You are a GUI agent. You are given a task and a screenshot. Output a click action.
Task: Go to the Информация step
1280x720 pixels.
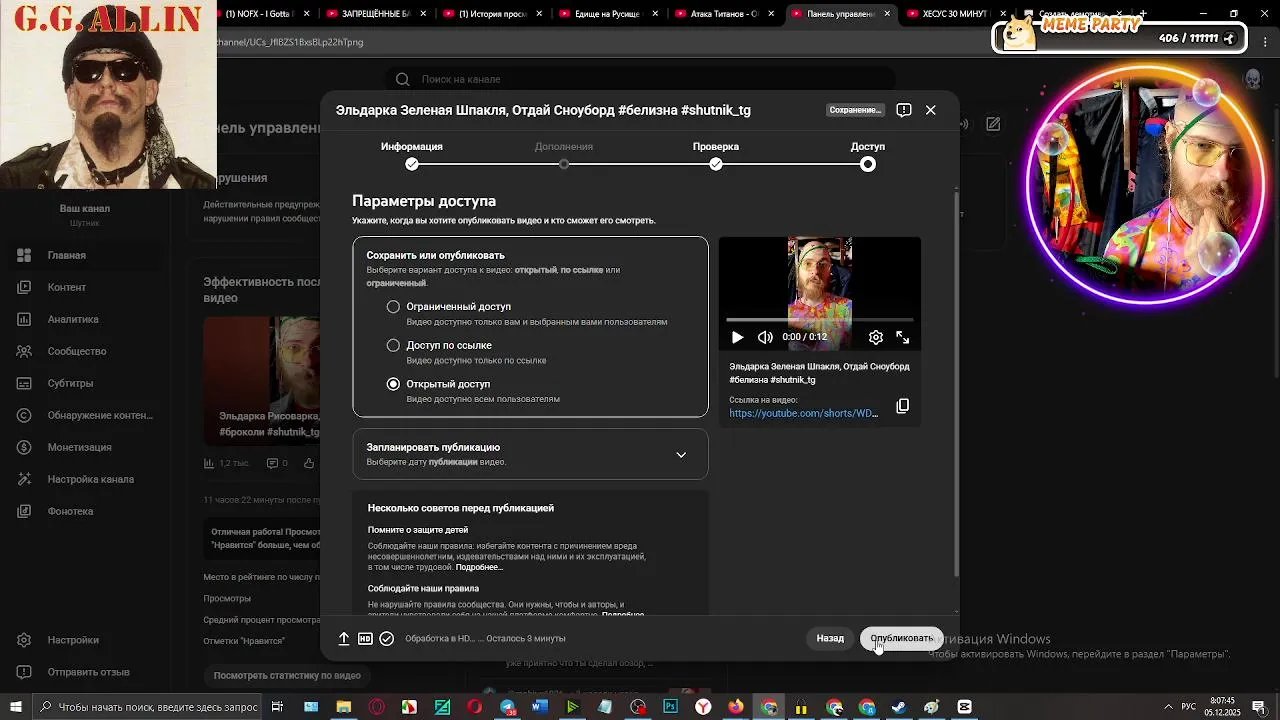pos(411,154)
